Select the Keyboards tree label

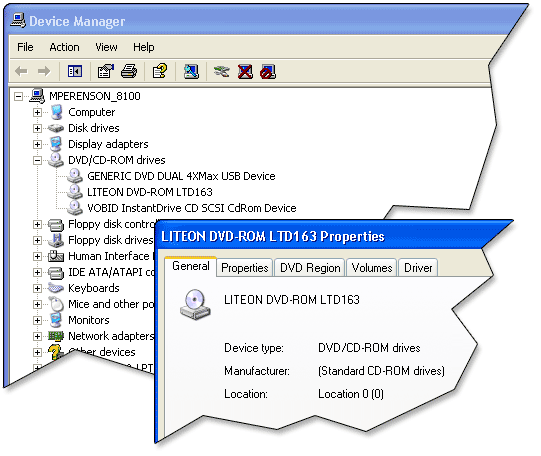[x=94, y=288]
